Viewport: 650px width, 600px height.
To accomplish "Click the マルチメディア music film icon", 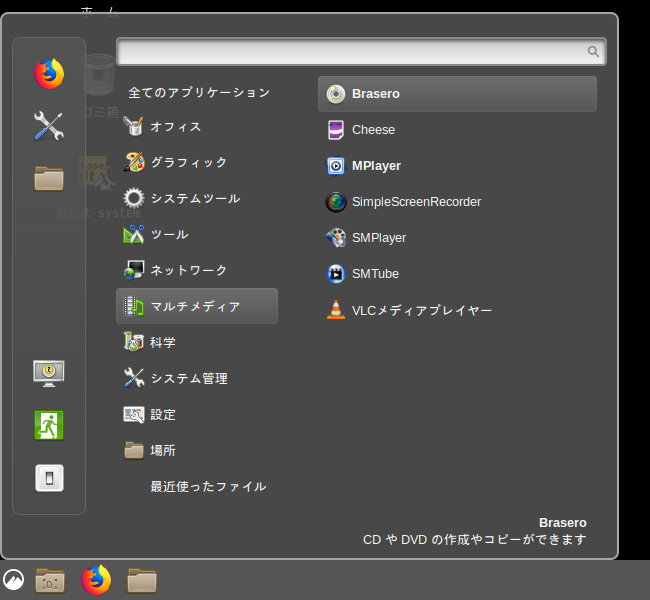I will coord(134,306).
